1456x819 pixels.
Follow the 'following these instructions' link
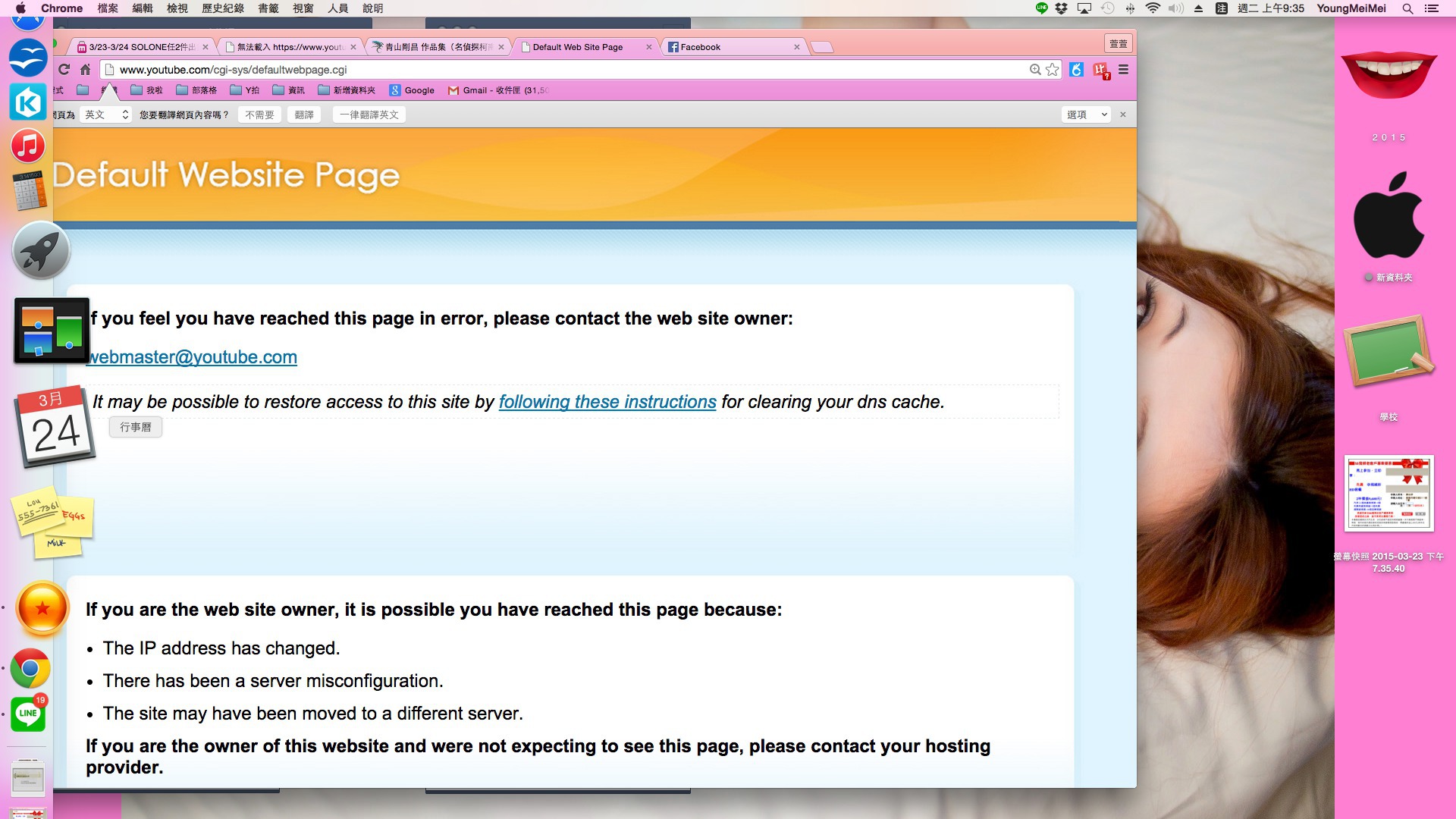click(607, 402)
